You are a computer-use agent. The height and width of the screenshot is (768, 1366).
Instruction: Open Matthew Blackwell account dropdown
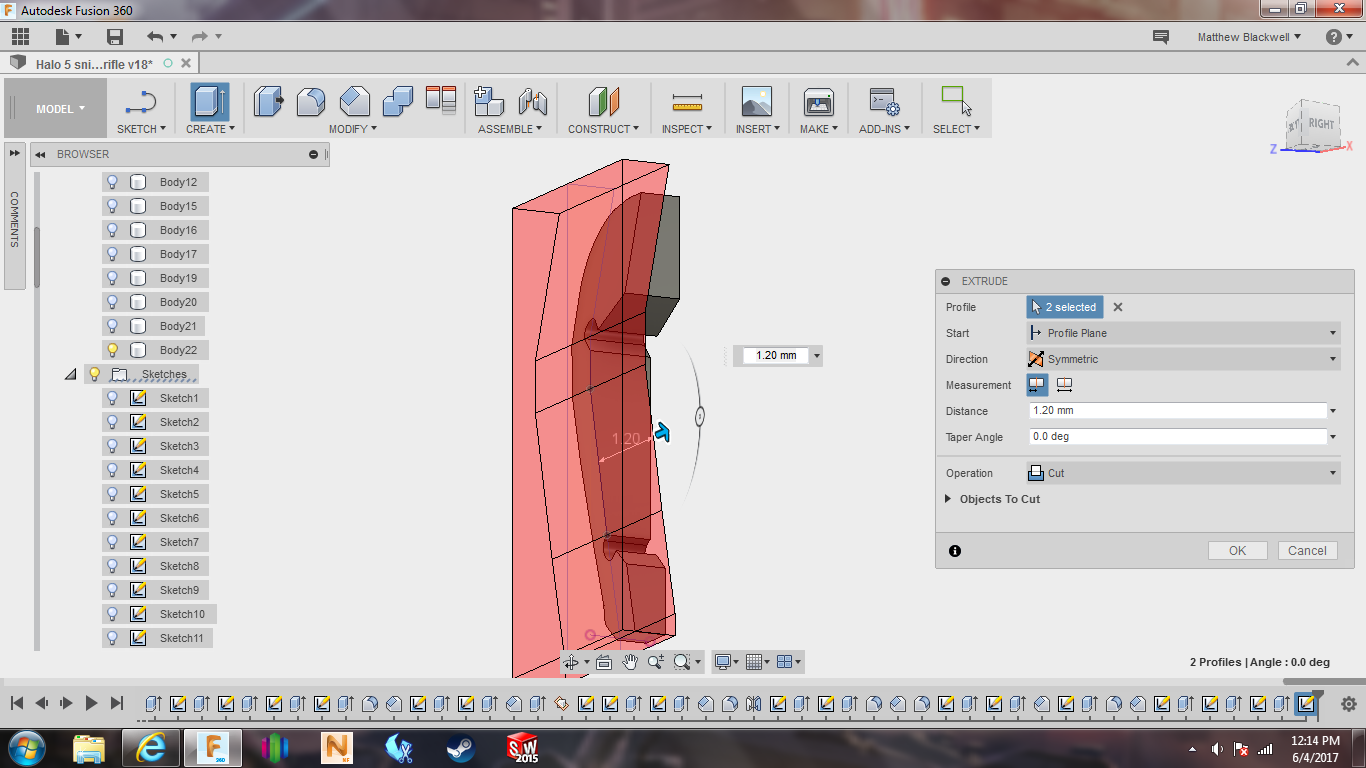point(1250,37)
